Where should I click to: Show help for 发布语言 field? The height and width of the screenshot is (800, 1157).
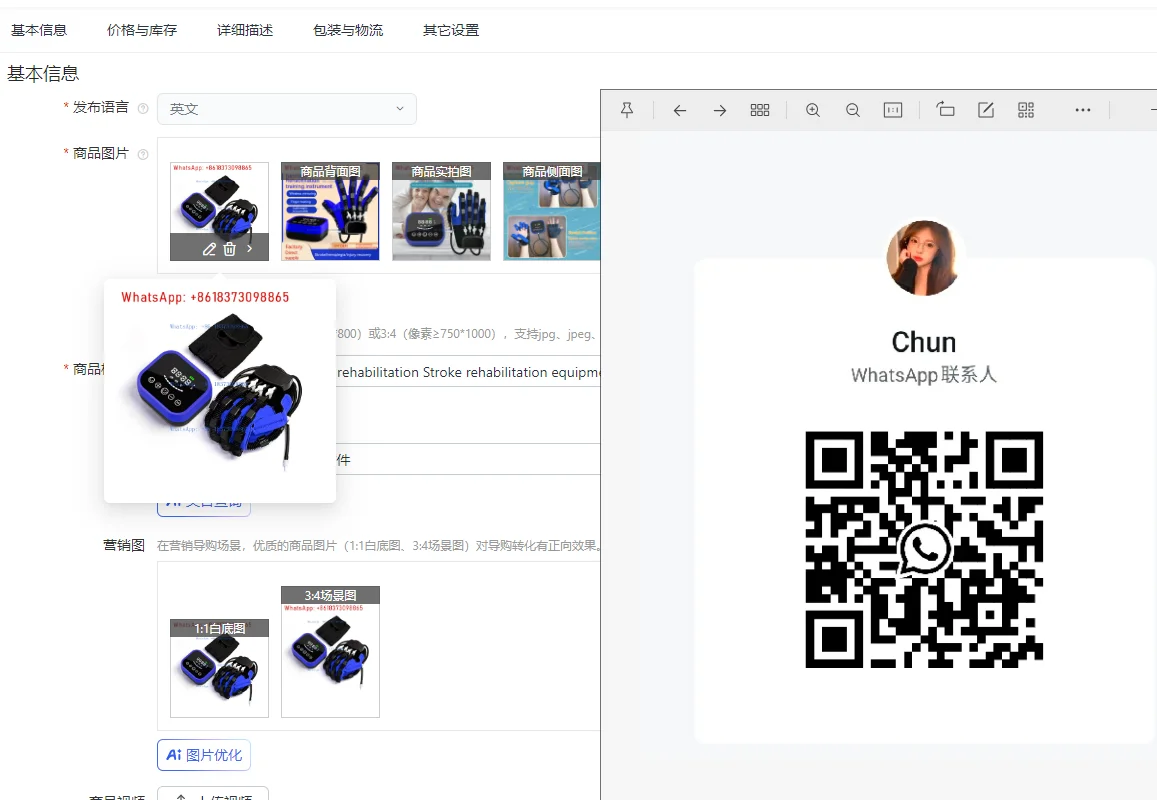pyautogui.click(x=143, y=108)
